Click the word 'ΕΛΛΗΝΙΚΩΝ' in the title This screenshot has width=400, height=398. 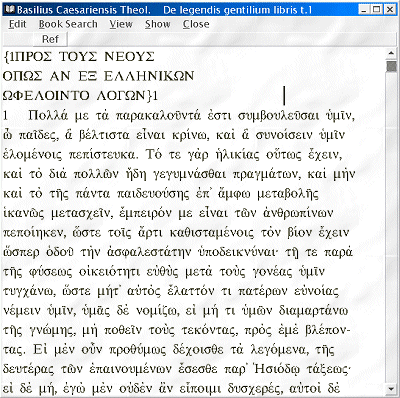[x=149, y=76]
